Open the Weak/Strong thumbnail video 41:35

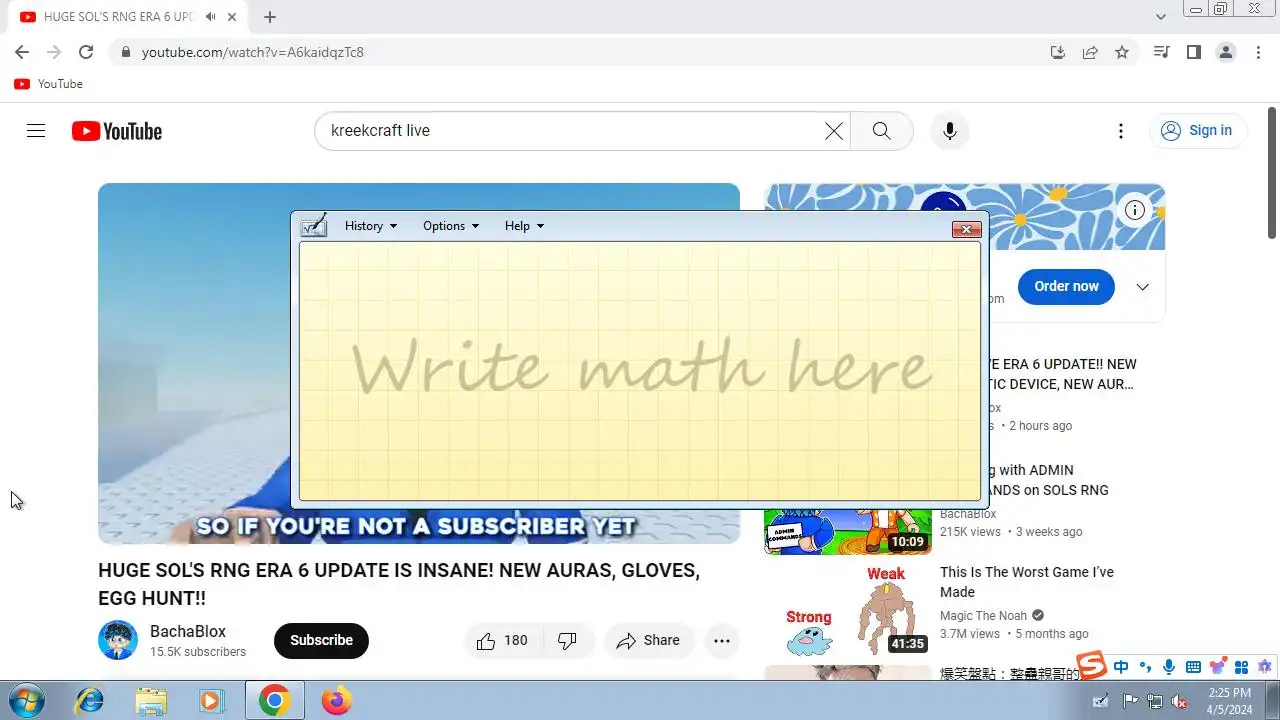(848, 610)
